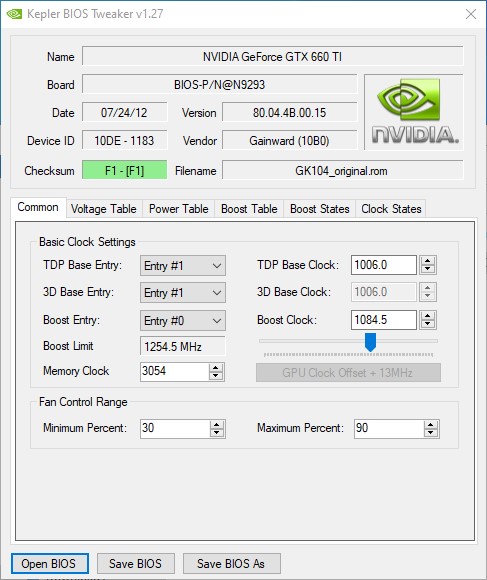Image resolution: width=487 pixels, height=580 pixels.
Task: Click the Basic Clock Settings group label
Action: coord(87,242)
